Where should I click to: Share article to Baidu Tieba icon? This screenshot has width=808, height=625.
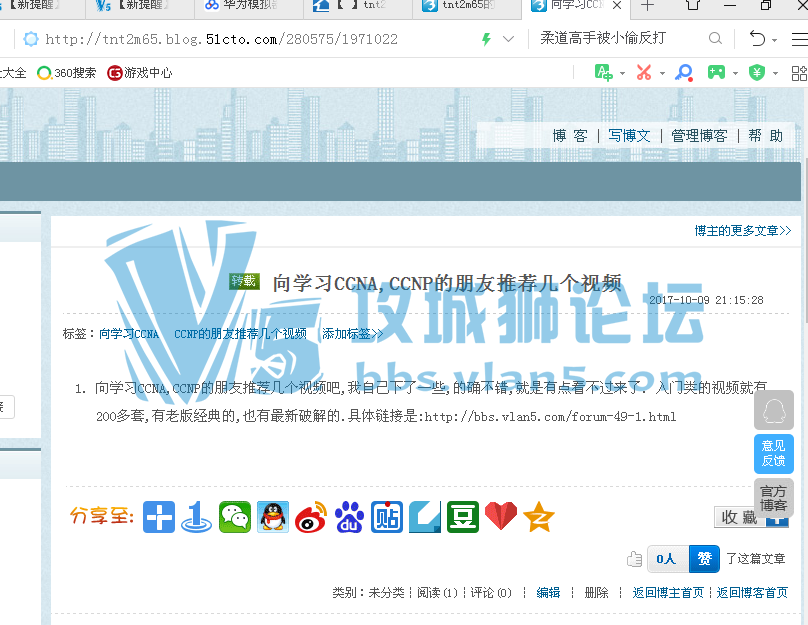(387, 517)
